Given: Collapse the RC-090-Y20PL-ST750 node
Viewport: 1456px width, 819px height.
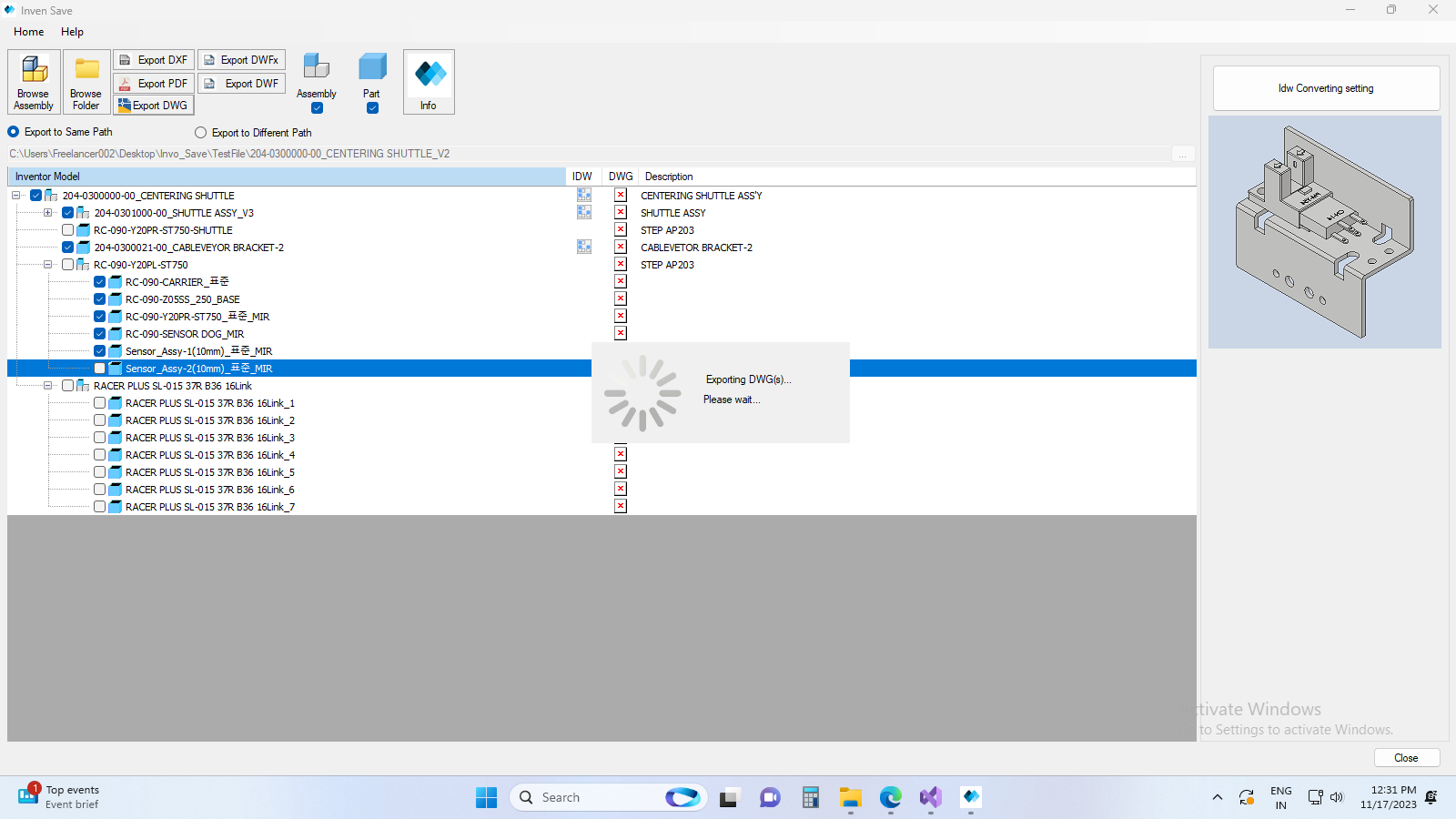Looking at the screenshot, I should [x=48, y=265].
